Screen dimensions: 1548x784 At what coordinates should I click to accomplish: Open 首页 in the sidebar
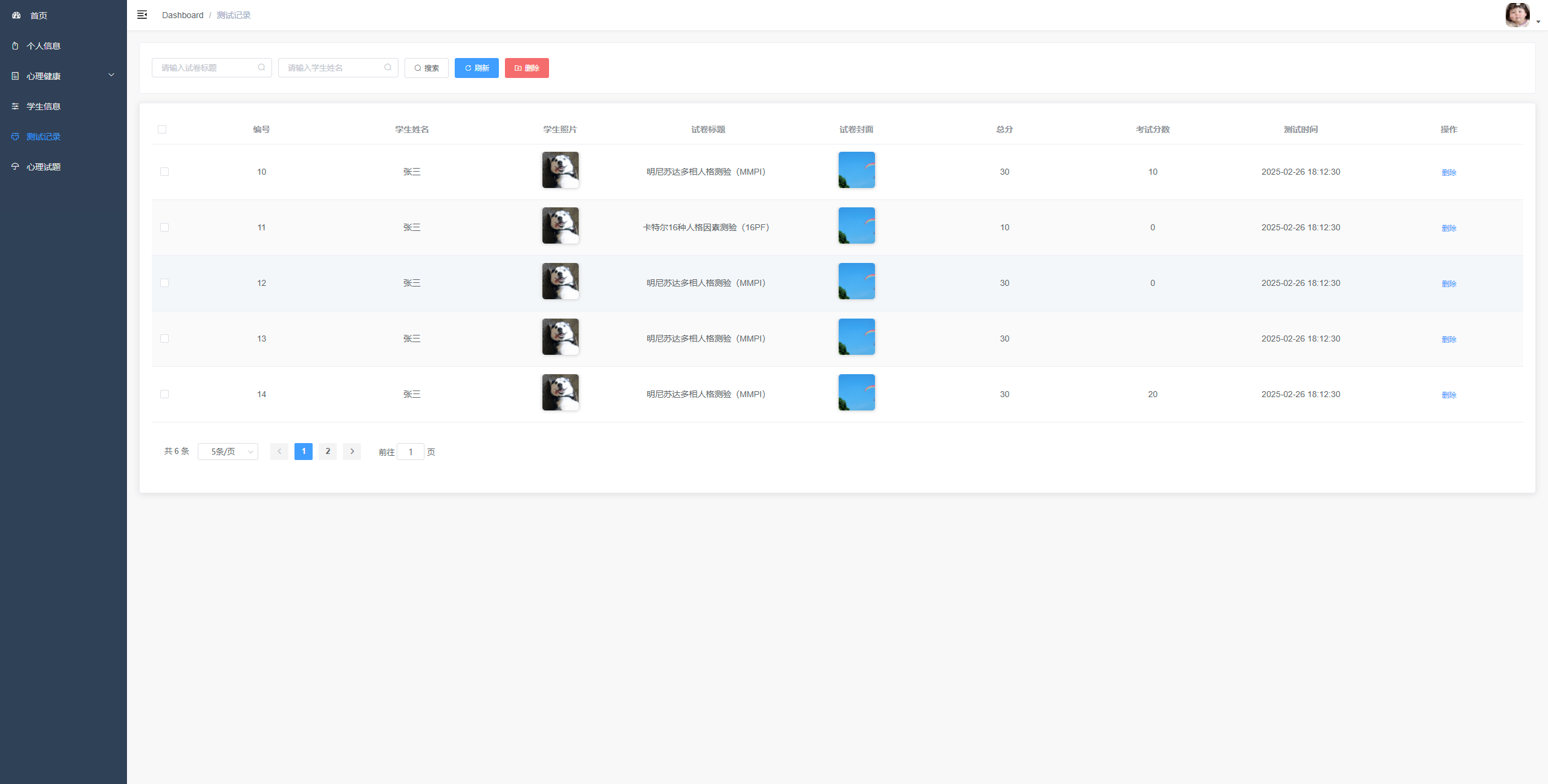[x=63, y=15]
